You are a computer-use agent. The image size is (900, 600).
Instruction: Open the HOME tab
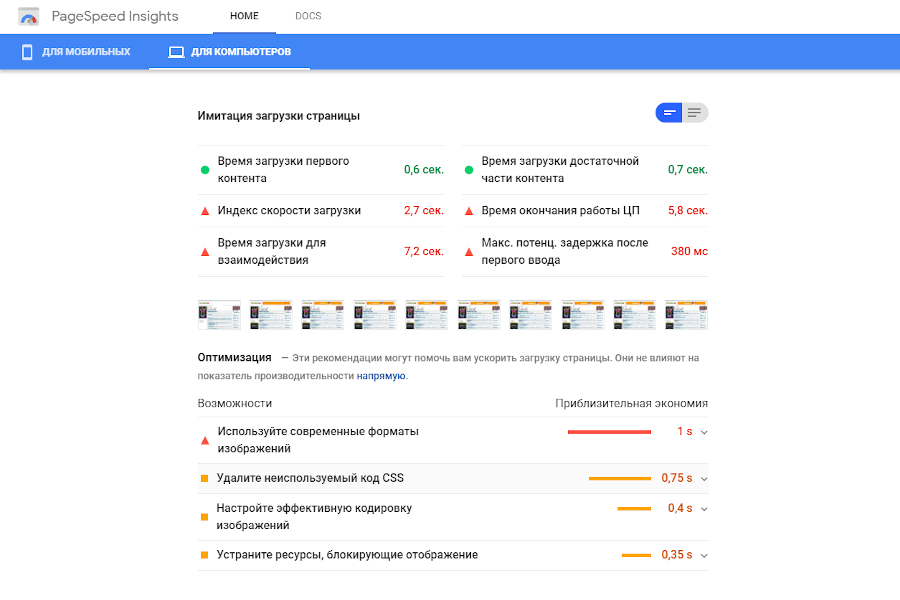click(244, 17)
